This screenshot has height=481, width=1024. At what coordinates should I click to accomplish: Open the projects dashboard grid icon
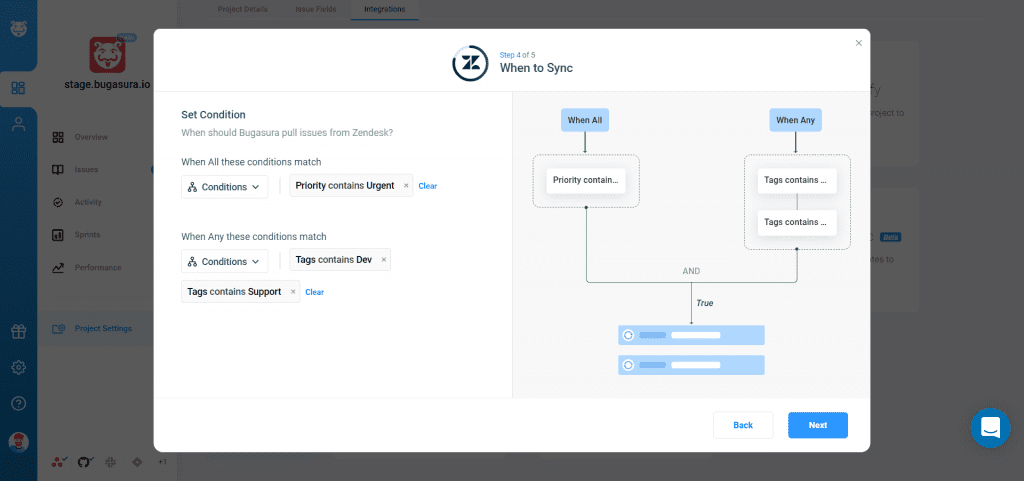18,88
